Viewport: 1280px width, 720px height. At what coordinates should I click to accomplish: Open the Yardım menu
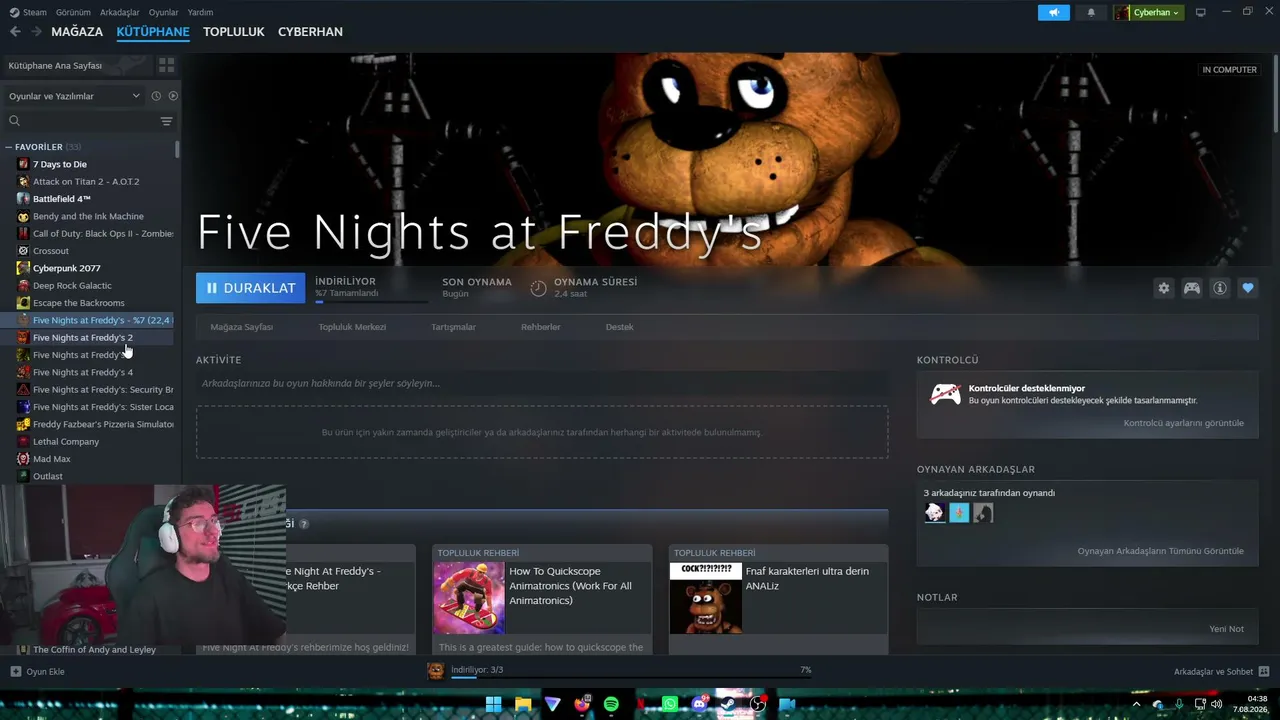(200, 12)
